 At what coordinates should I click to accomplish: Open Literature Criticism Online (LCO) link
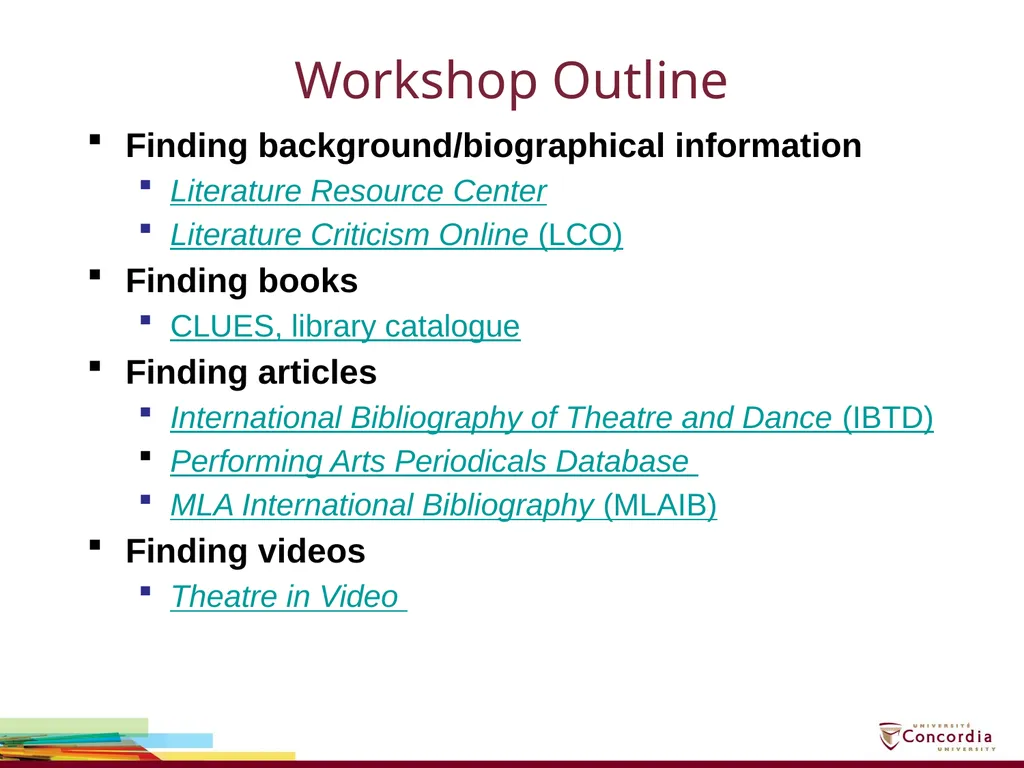(x=396, y=235)
